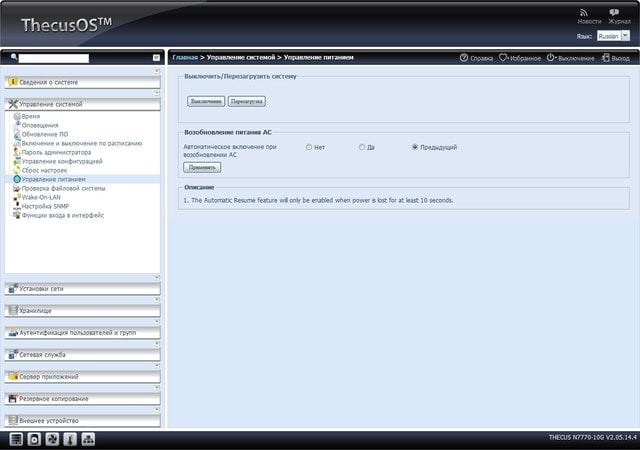Screen dimensions: 640x450
Task: Click the collapse arrow above Сведения о системе
Action: 157,71
